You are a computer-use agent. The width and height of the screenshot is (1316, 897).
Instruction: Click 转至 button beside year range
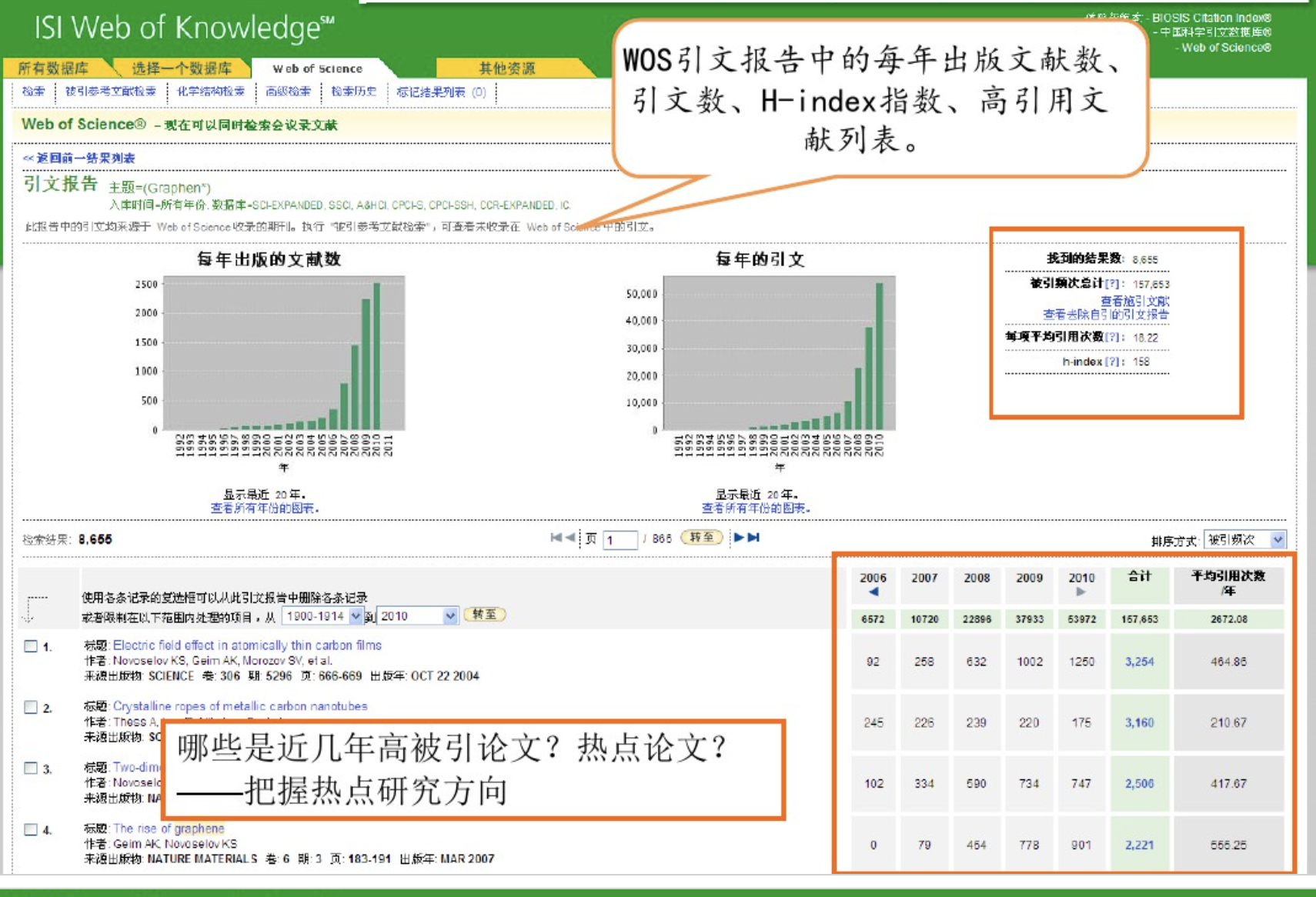click(485, 615)
